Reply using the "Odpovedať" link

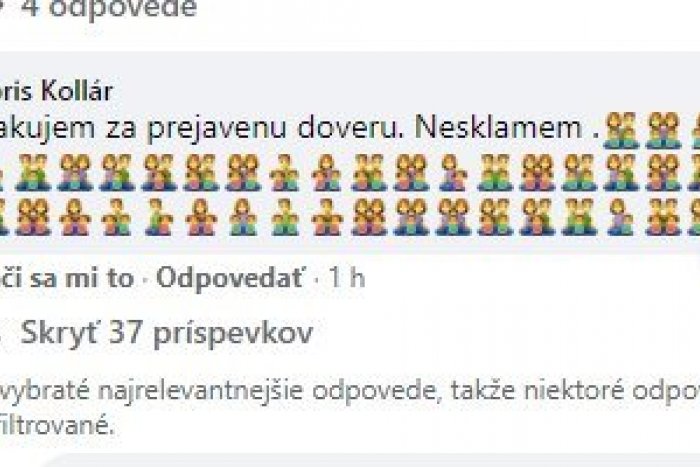pyautogui.click(x=231, y=278)
